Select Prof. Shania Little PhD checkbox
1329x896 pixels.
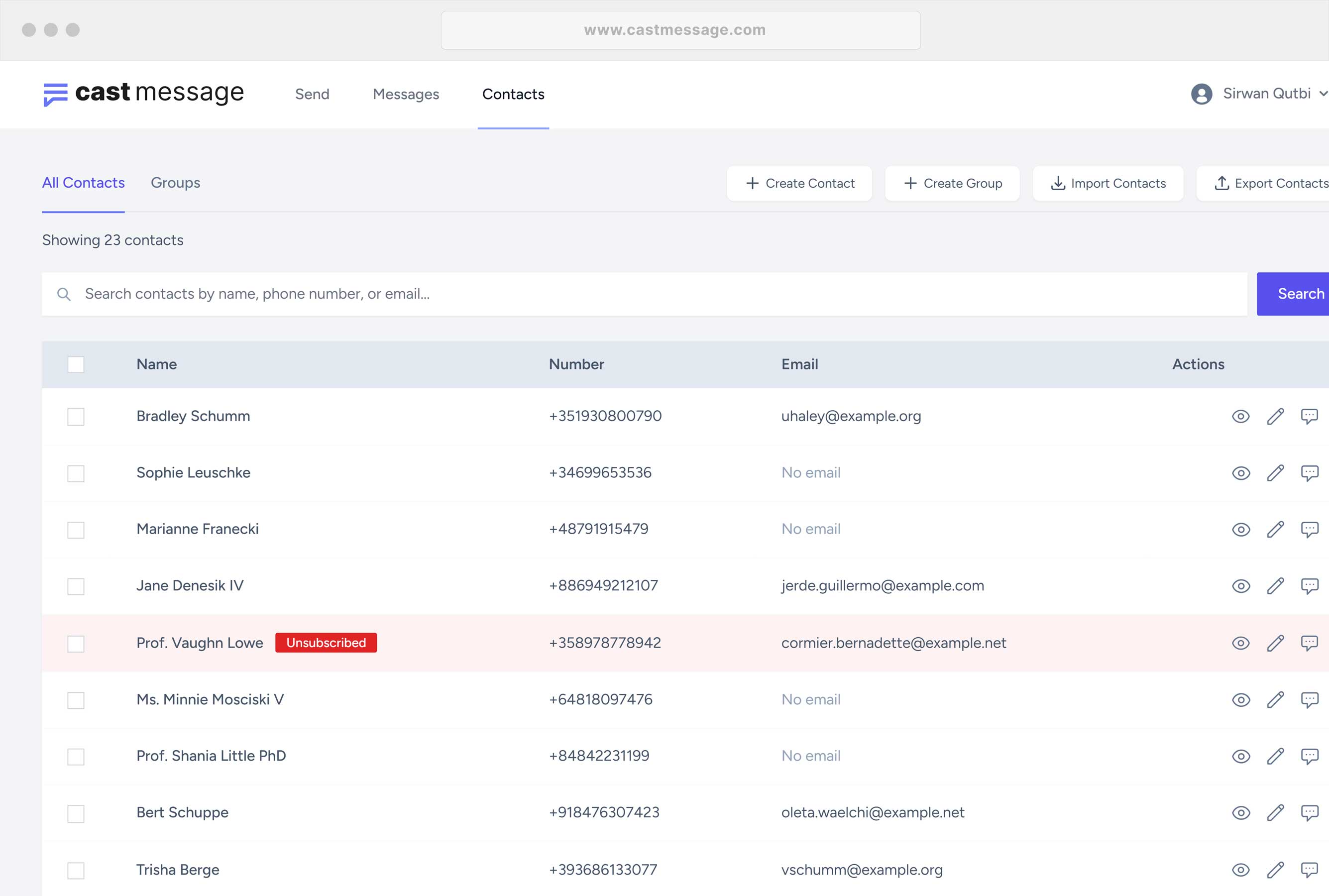(76, 757)
